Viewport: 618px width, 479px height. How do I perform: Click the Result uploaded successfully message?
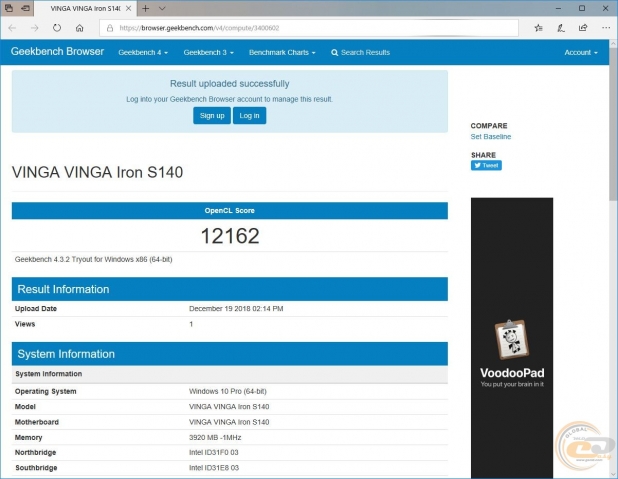pyautogui.click(x=230, y=84)
